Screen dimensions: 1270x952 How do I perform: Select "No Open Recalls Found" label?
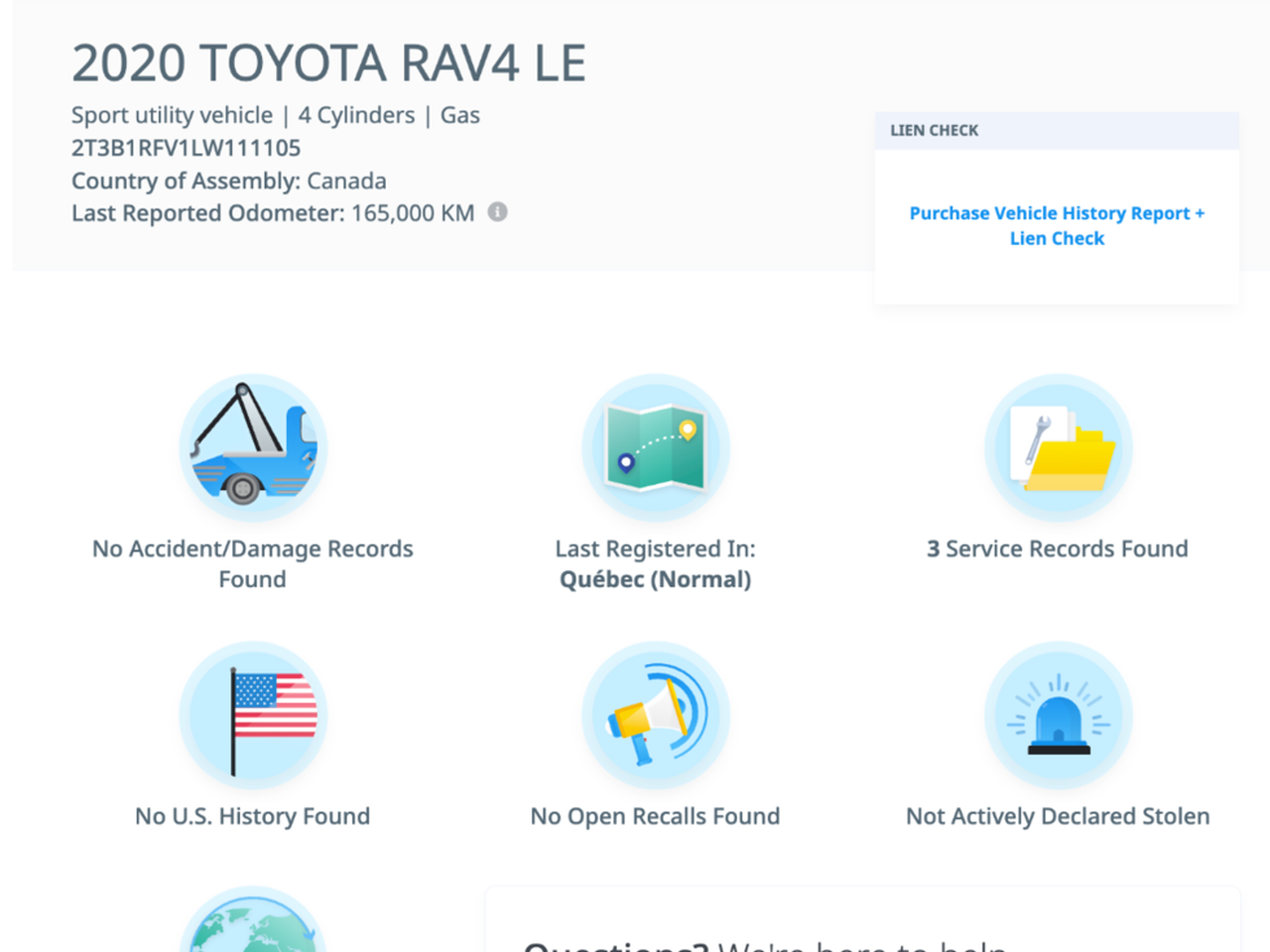(655, 816)
